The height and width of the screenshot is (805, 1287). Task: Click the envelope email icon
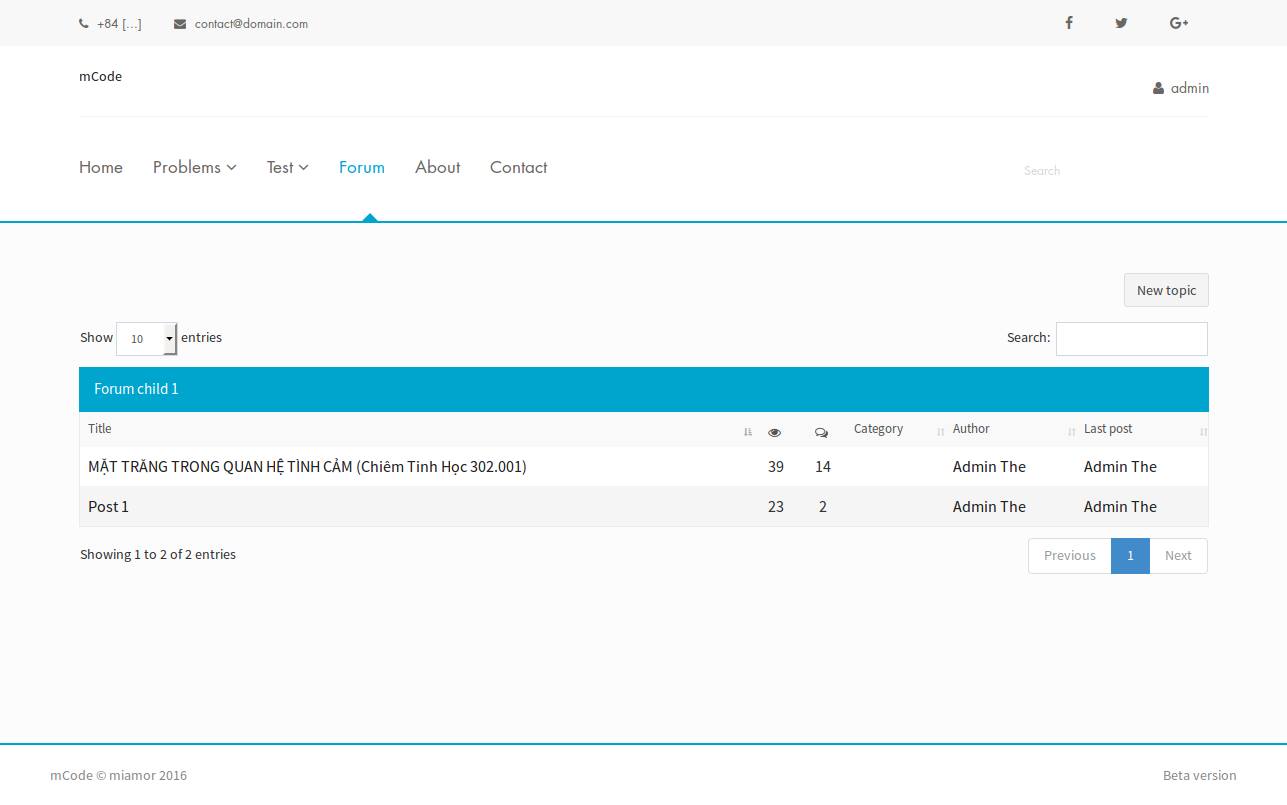(x=180, y=24)
